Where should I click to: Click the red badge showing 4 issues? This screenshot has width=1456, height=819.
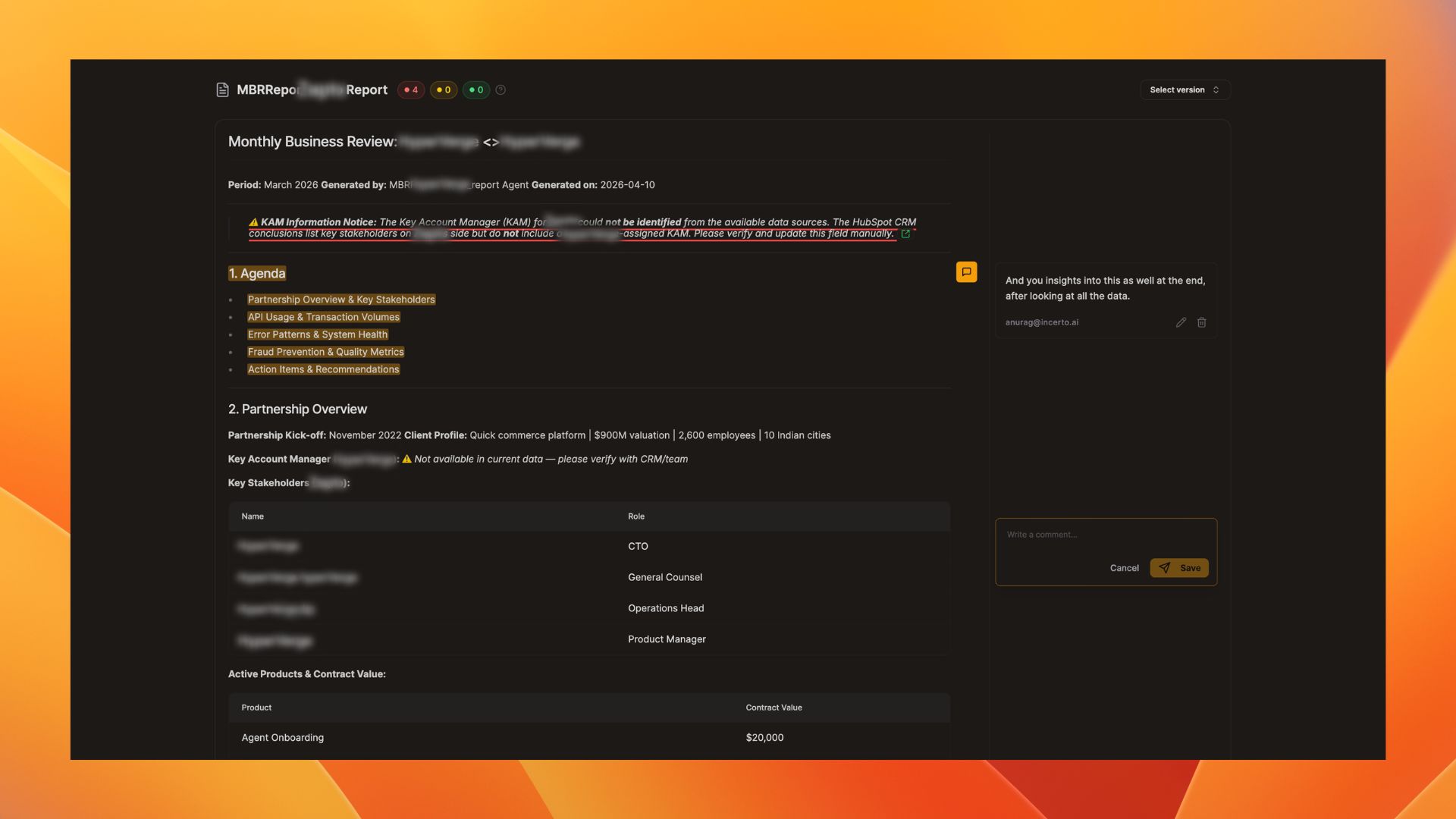[x=411, y=90]
